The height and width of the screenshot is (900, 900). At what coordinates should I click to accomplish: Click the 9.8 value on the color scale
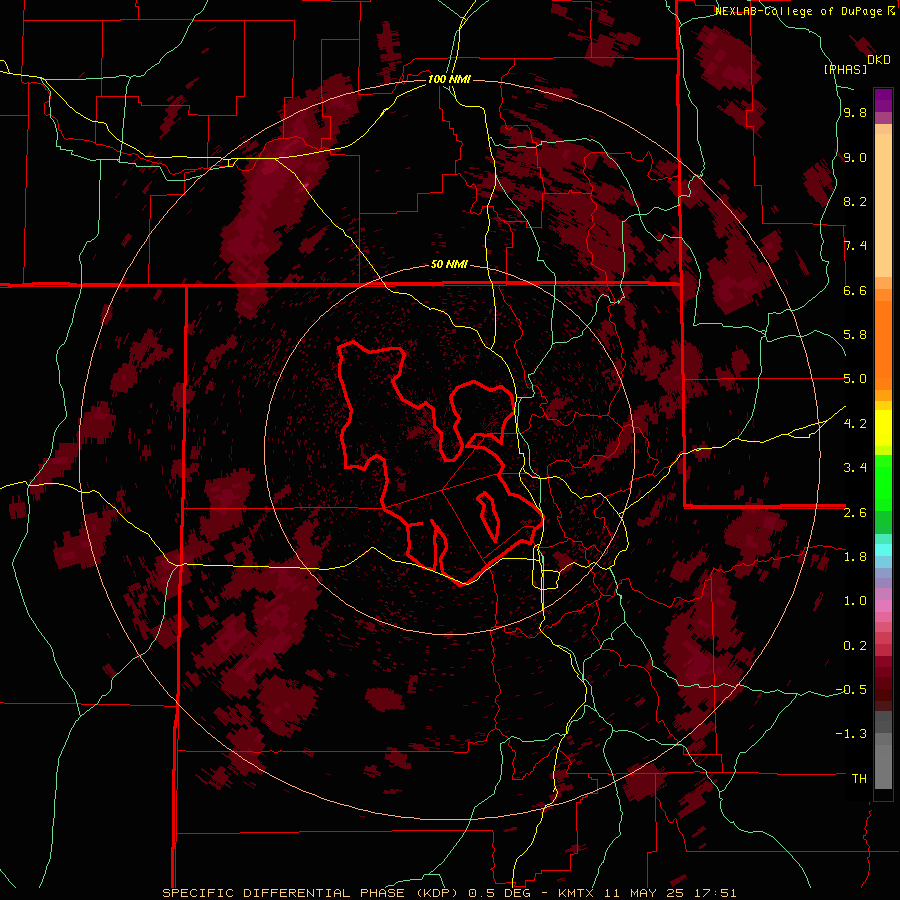855,113
